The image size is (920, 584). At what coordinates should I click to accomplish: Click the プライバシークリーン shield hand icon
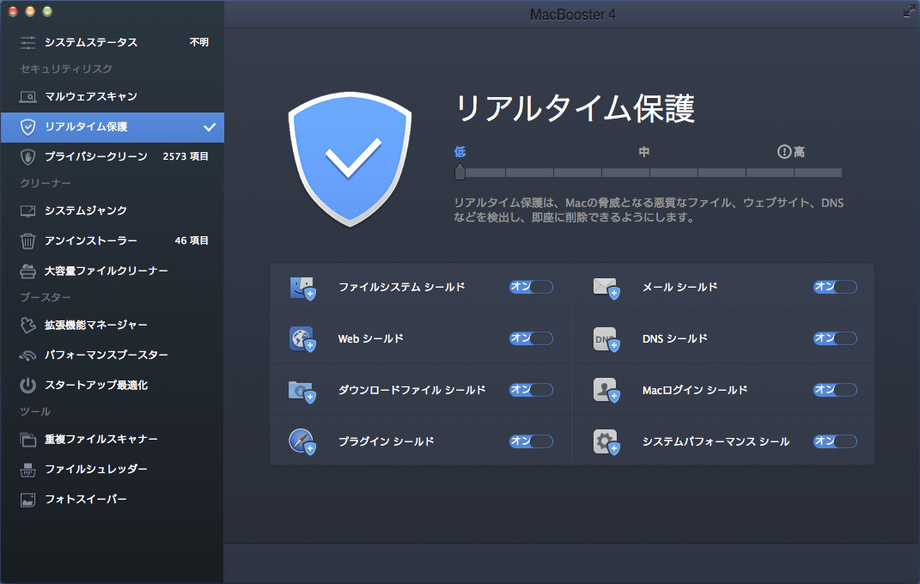28,157
